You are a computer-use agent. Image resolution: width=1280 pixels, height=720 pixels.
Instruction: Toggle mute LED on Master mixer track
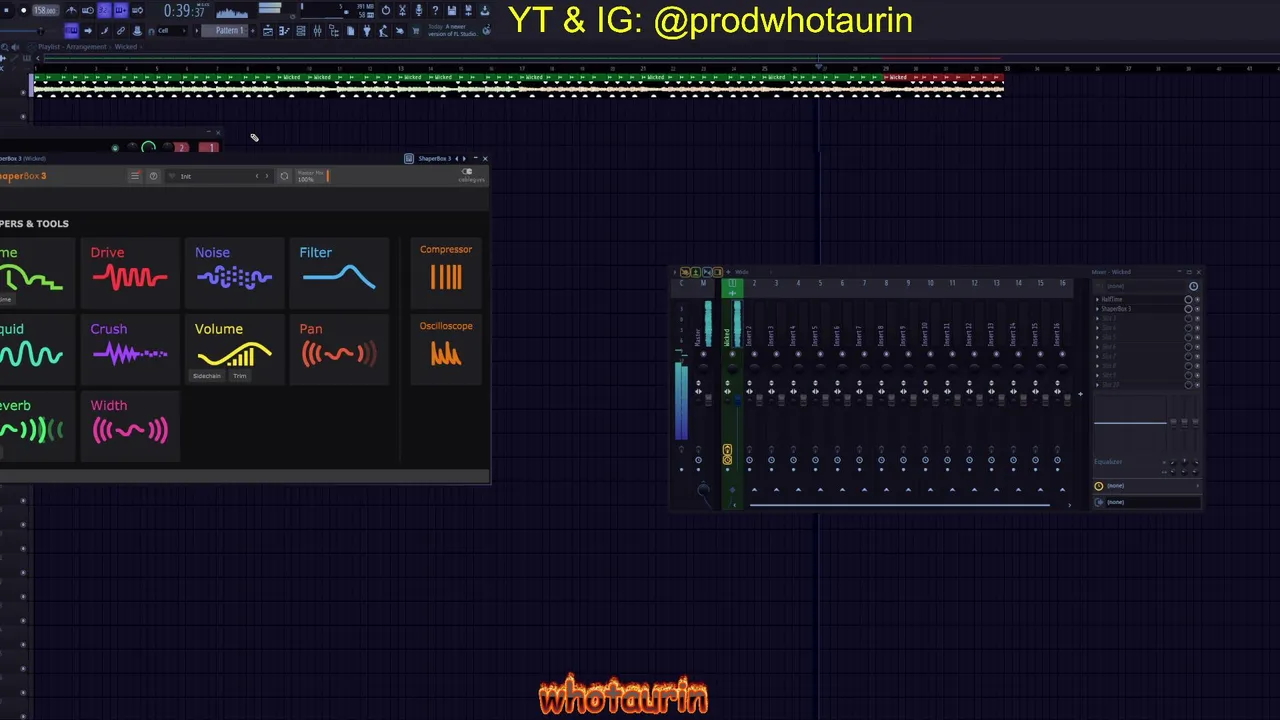pyautogui.click(x=703, y=354)
